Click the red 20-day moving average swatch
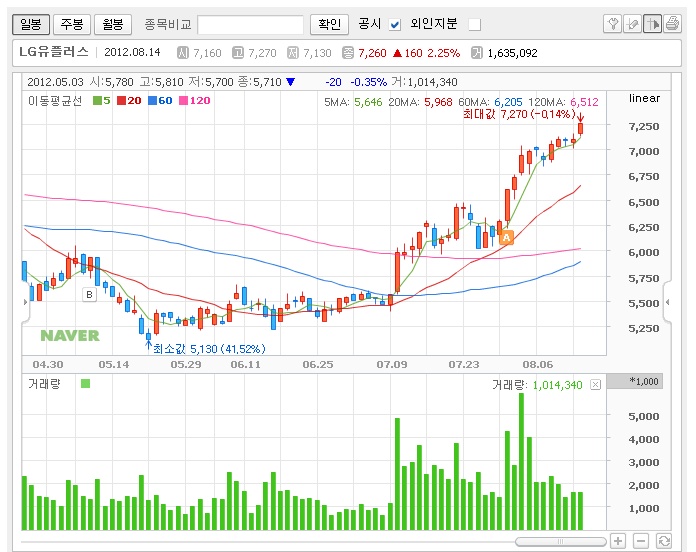696x552 pixels. point(122,101)
